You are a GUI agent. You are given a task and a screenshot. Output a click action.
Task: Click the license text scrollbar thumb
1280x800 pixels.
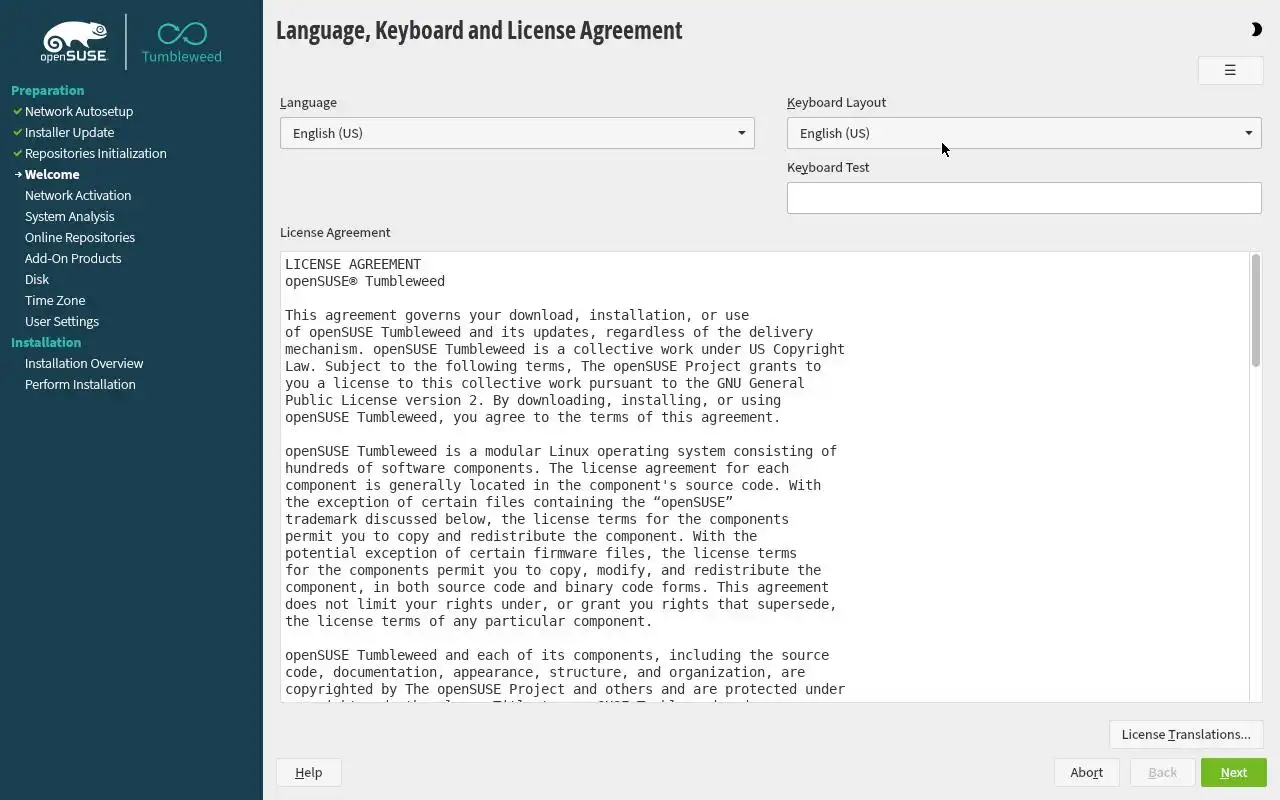(x=1255, y=310)
